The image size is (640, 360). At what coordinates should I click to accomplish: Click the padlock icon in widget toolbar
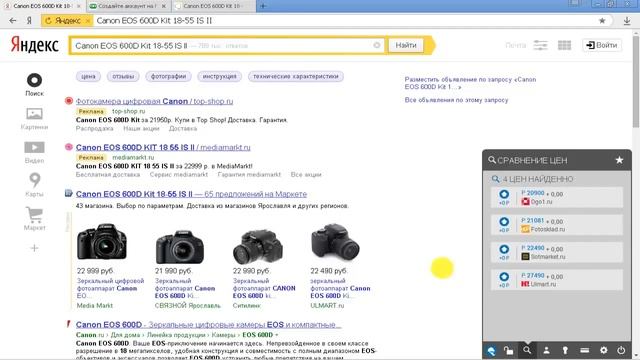coord(508,350)
